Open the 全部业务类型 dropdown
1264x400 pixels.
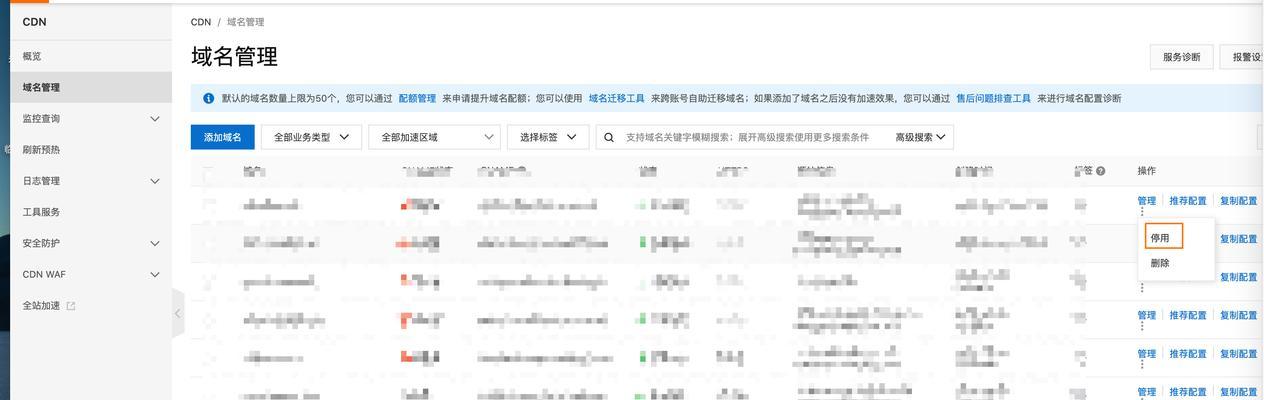pos(311,137)
